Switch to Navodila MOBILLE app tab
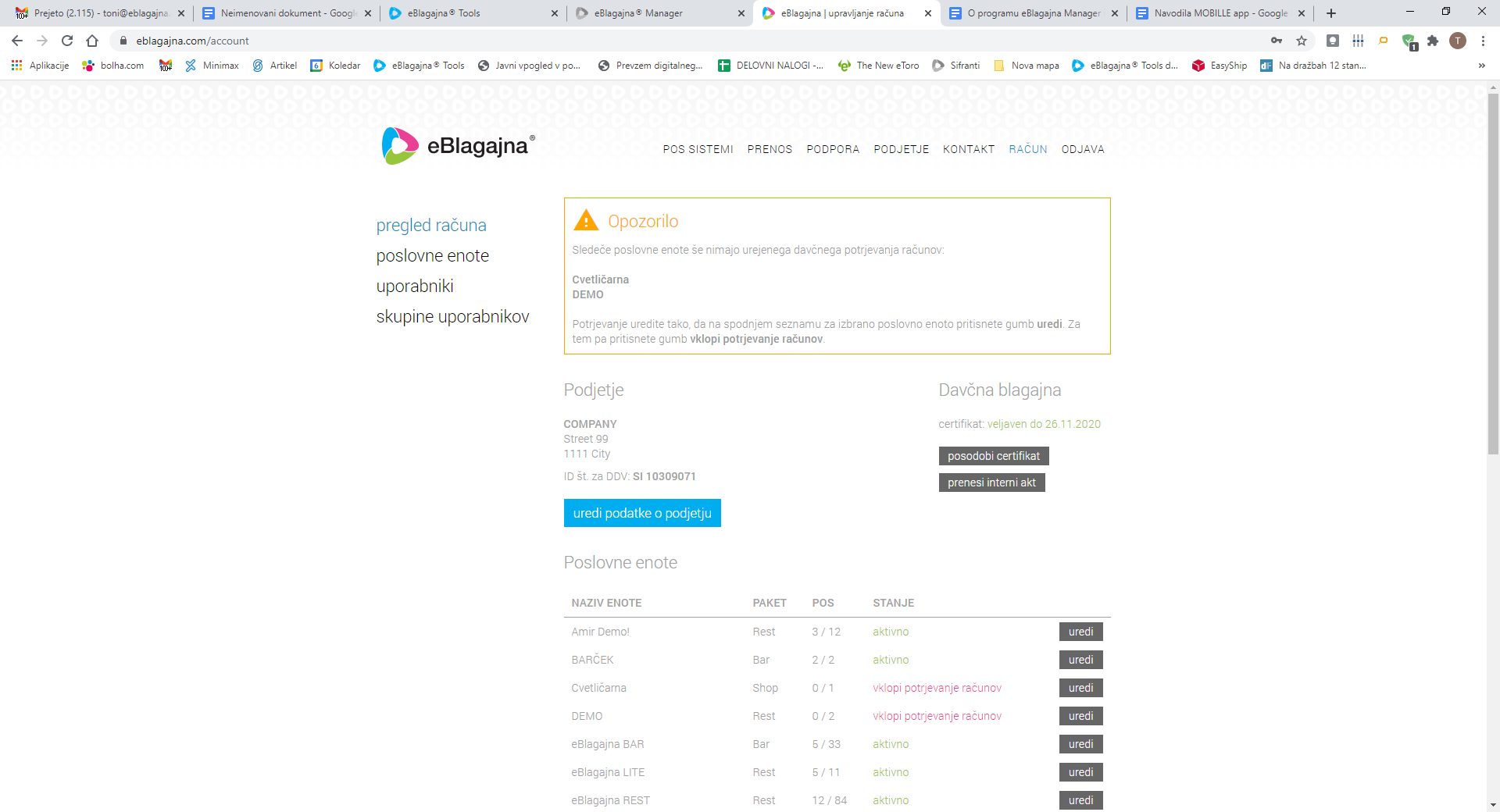 [x=1220, y=13]
